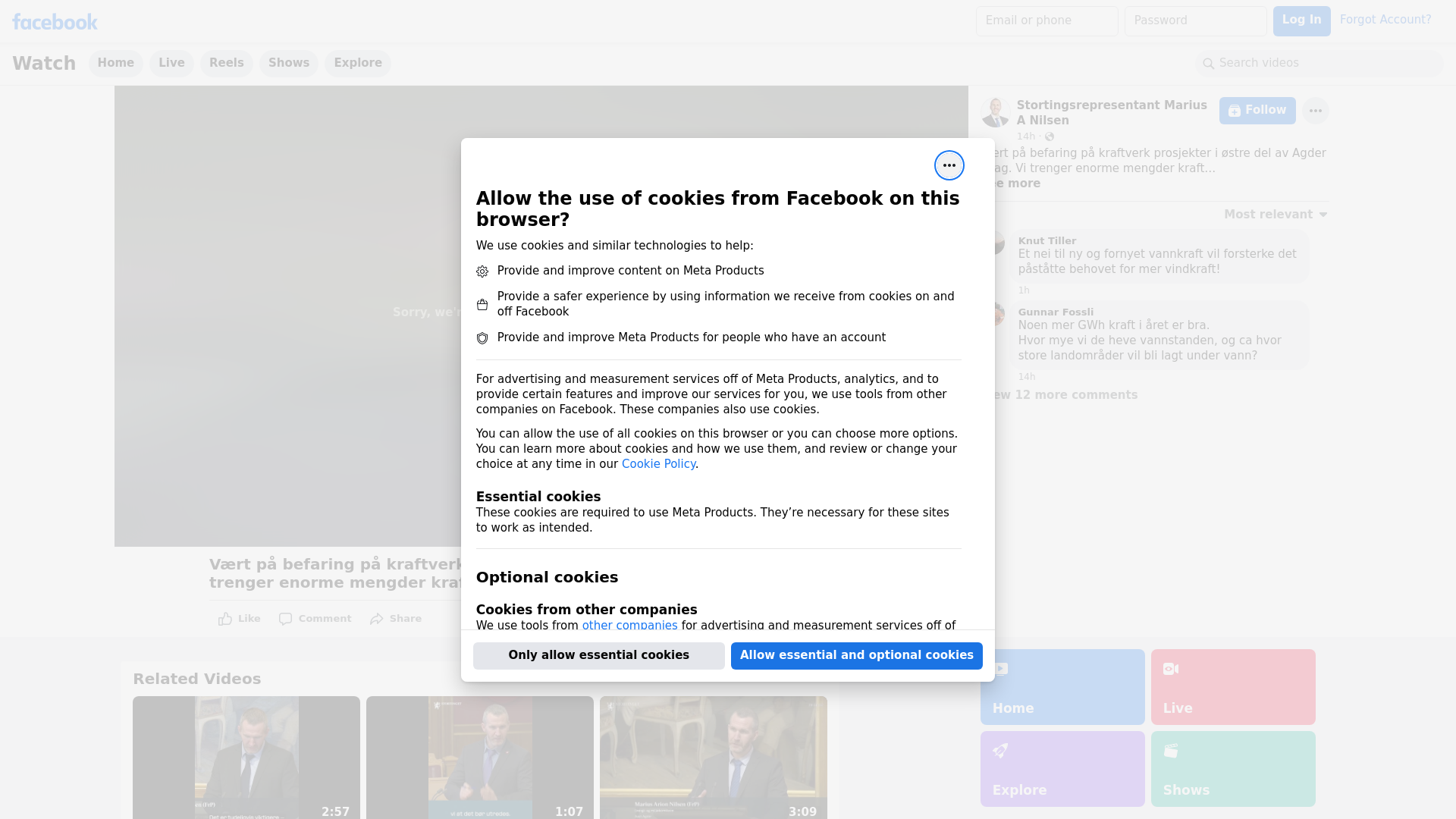Click the Share arrow icon

377,619
